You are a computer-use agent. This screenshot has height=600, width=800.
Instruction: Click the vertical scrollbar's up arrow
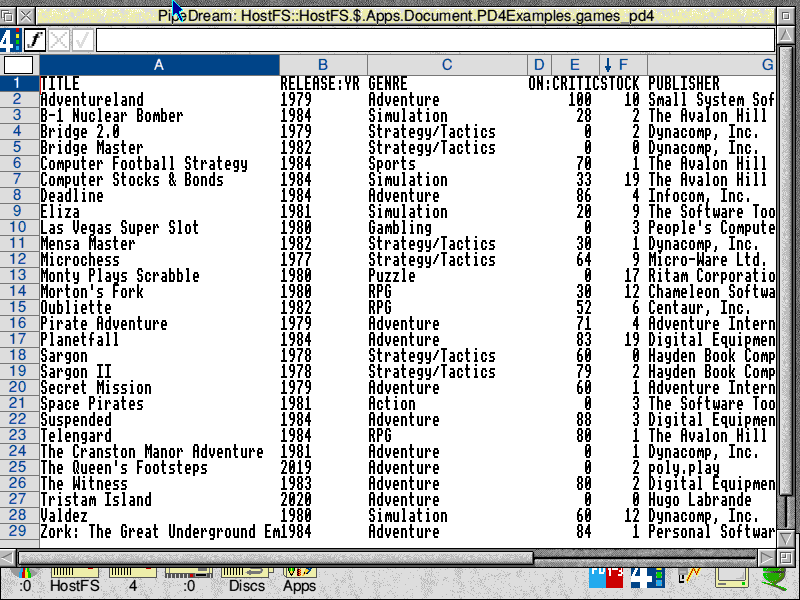pos(786,36)
